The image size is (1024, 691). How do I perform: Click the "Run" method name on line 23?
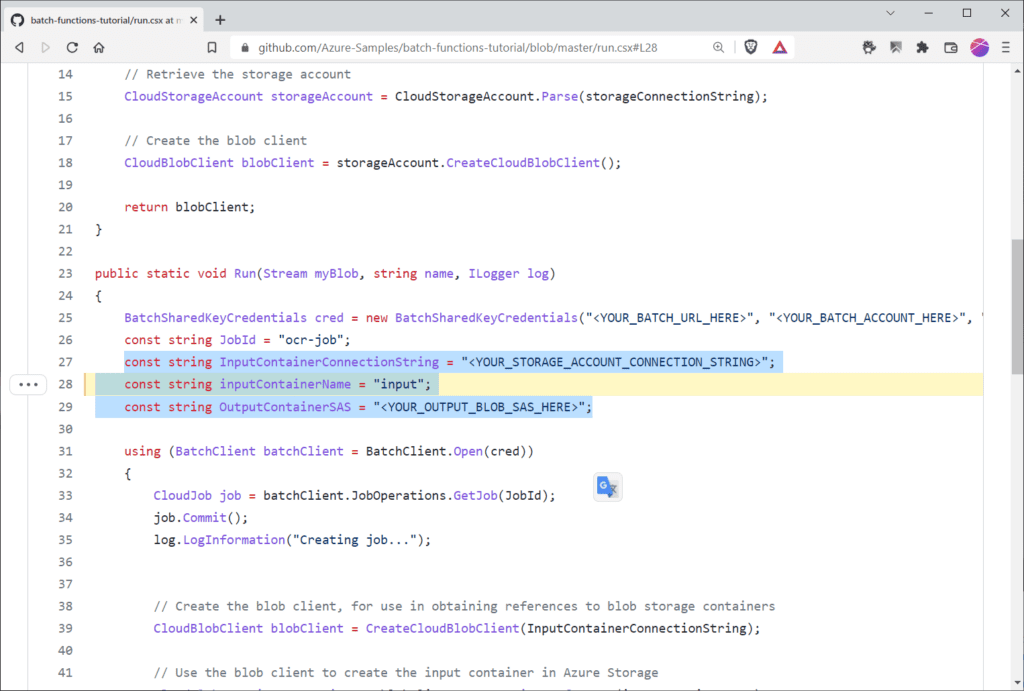245,274
